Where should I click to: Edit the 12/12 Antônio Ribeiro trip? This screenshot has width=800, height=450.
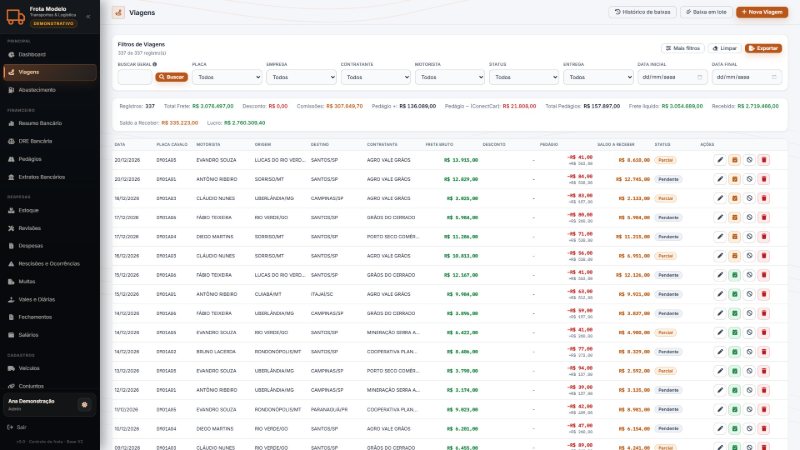pos(720,390)
